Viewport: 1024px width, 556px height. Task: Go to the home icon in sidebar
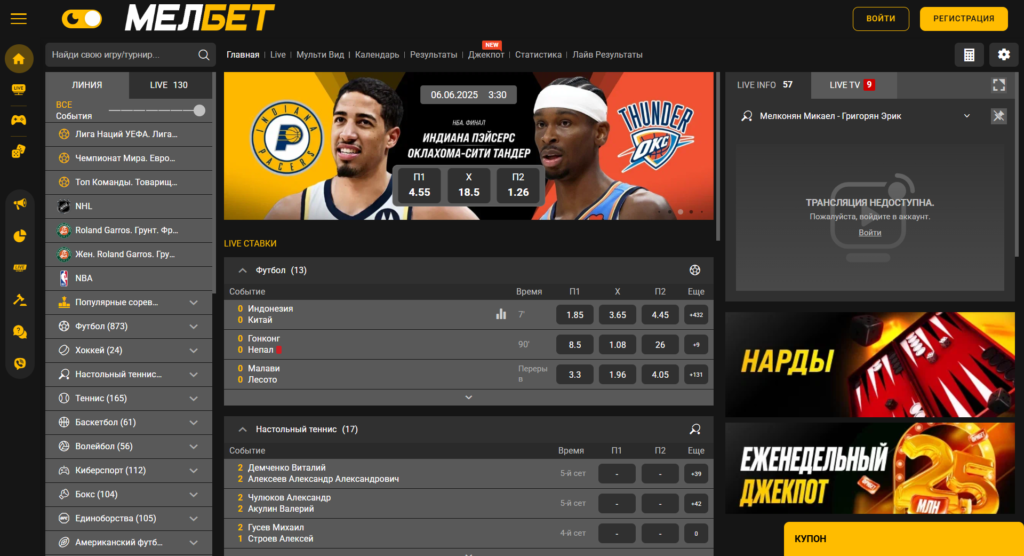point(19,59)
